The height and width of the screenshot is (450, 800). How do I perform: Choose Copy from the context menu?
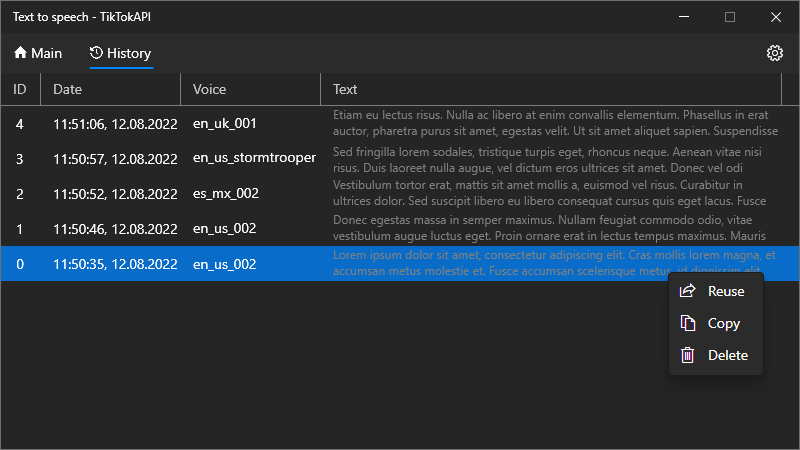tap(723, 323)
